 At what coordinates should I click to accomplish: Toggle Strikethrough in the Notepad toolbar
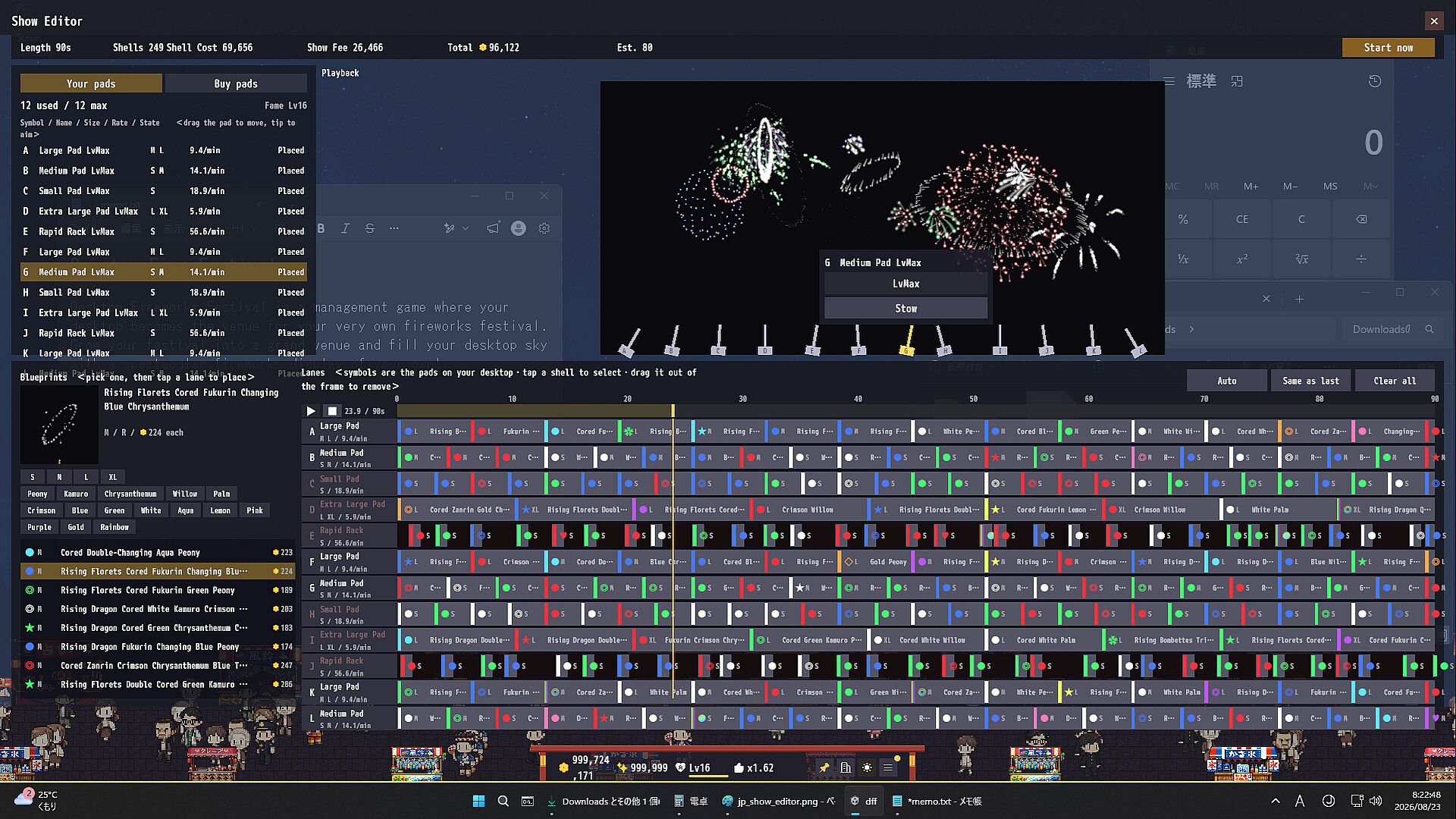coord(369,228)
